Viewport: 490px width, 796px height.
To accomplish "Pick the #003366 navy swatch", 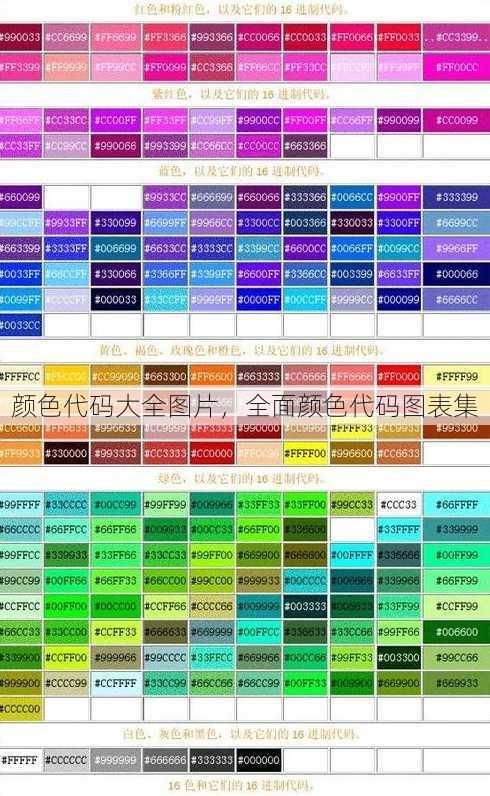I will pos(305,223).
